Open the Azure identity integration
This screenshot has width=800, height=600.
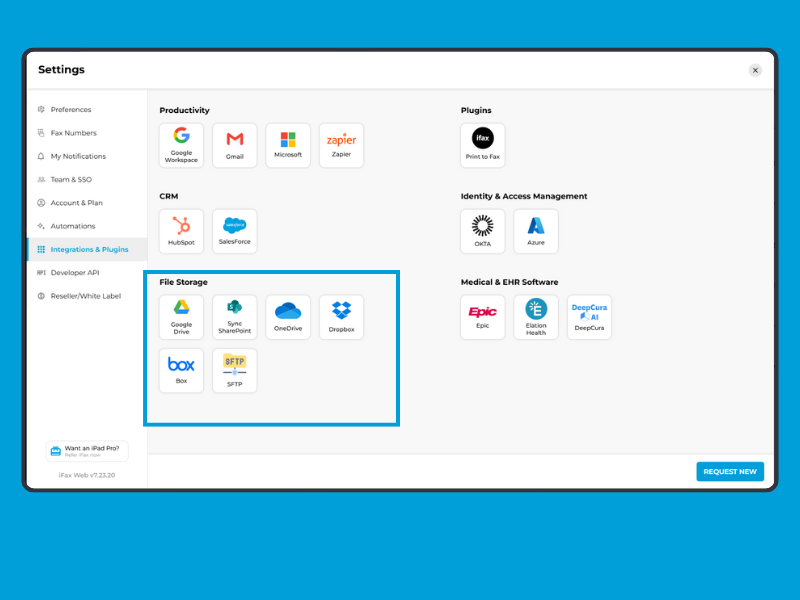point(536,231)
